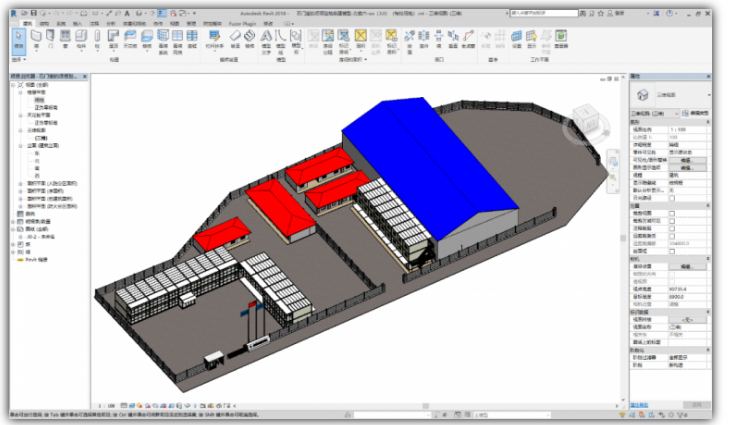
Task: Select the Railing tool
Action: click(214, 39)
